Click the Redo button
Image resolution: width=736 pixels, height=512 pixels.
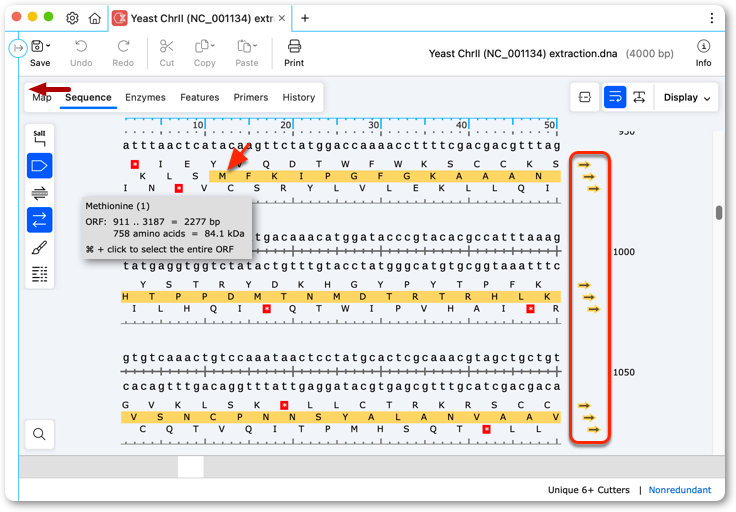pyautogui.click(x=123, y=53)
